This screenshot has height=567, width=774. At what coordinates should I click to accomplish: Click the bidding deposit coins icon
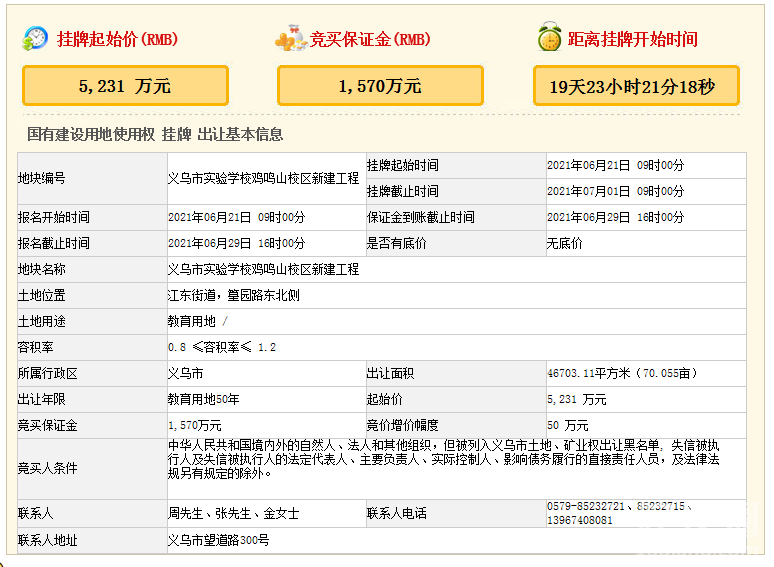click(x=290, y=39)
